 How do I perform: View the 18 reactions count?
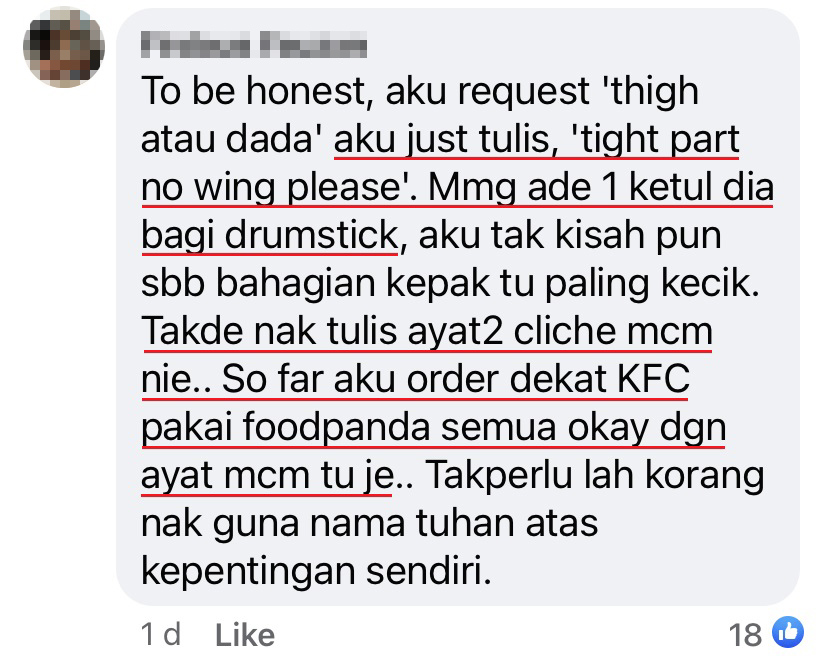pyautogui.click(x=745, y=634)
